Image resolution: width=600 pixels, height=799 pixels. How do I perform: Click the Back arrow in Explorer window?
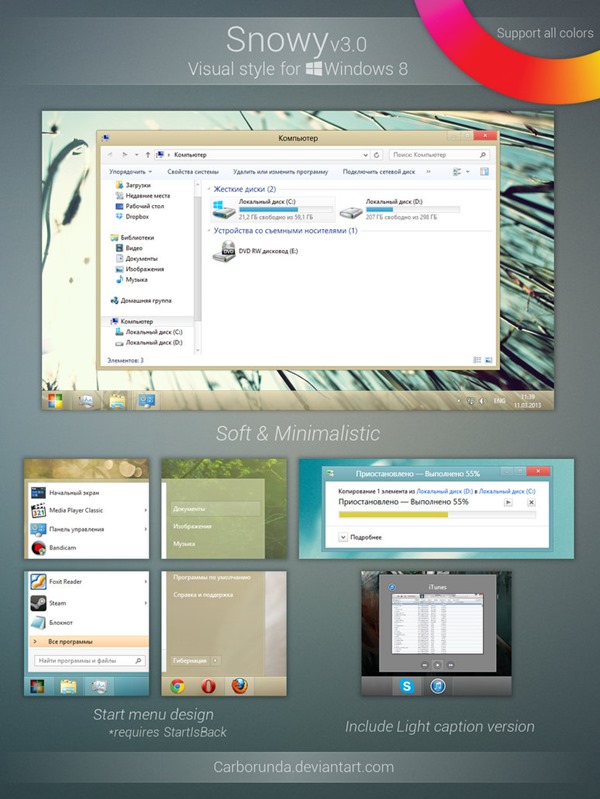(x=109, y=154)
